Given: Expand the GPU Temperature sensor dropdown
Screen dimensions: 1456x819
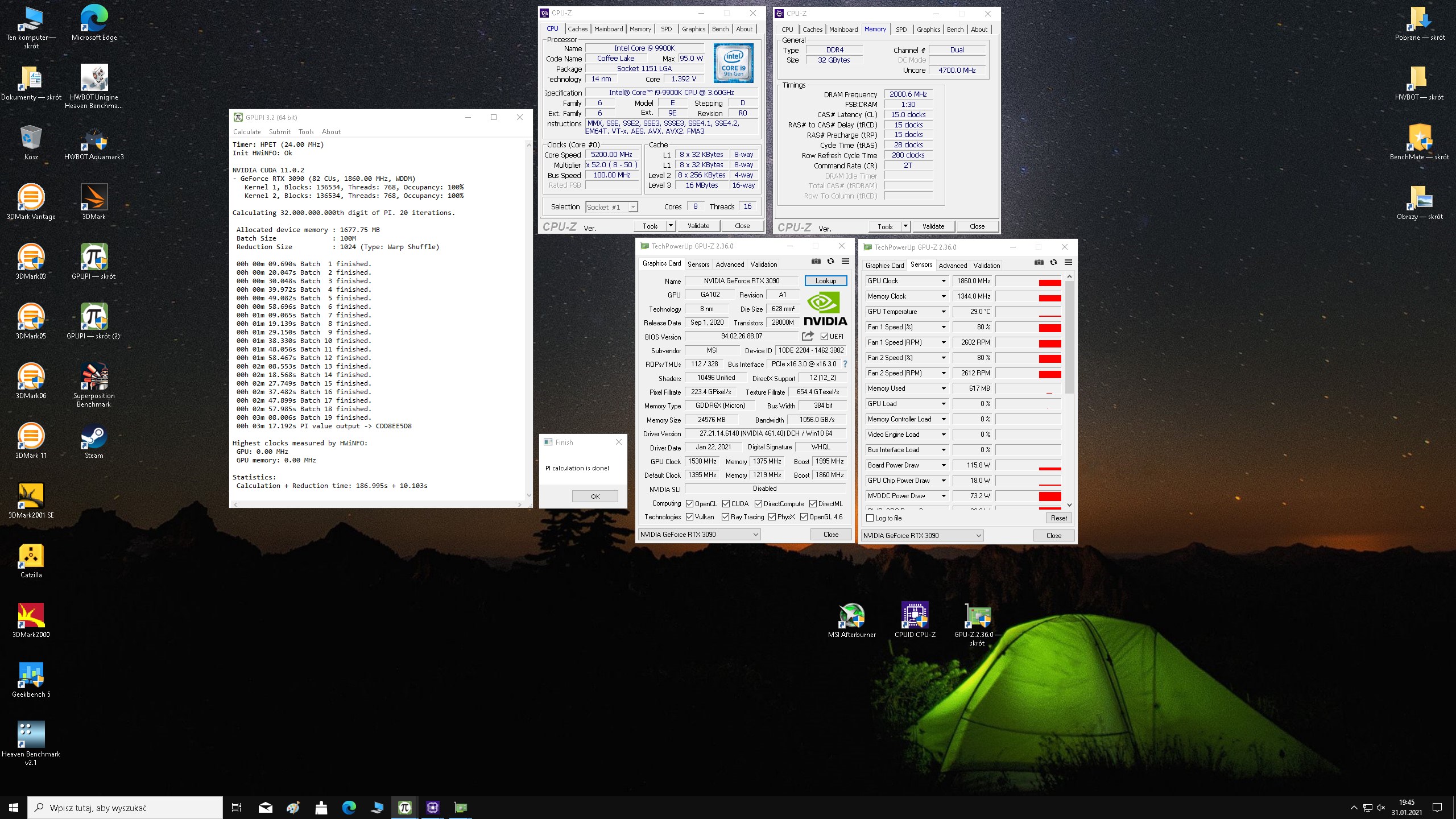Looking at the screenshot, I should [943, 312].
